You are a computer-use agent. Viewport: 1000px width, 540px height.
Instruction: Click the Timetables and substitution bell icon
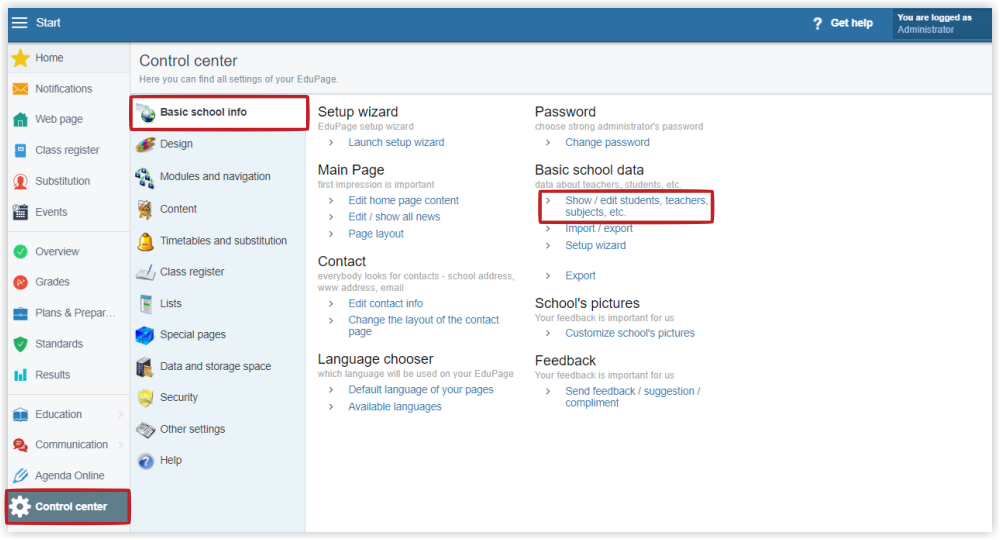145,242
